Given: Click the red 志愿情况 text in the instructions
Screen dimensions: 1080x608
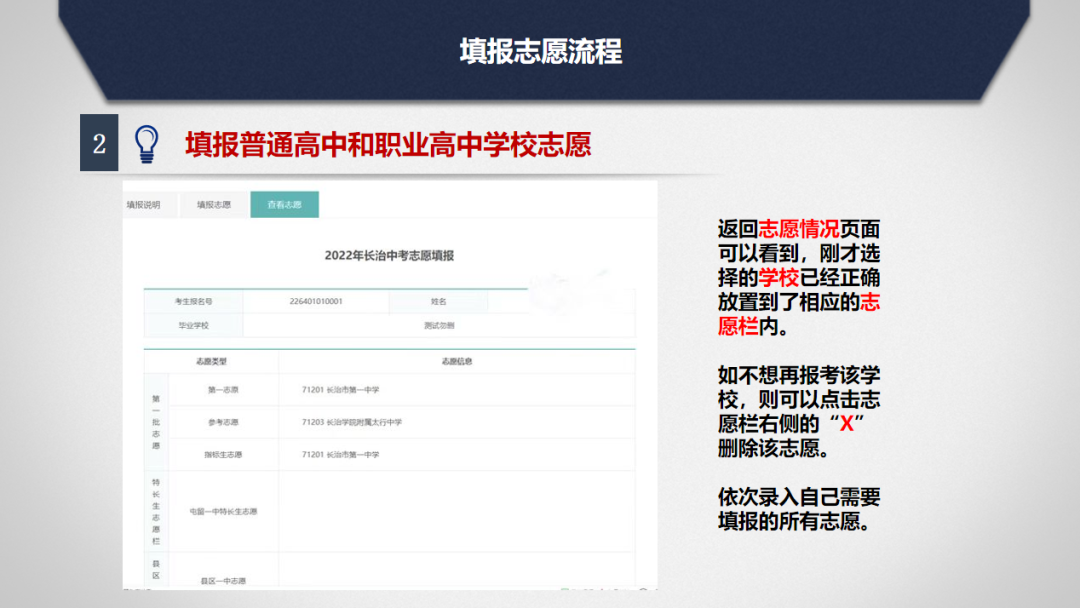Looking at the screenshot, I should pos(798,229).
